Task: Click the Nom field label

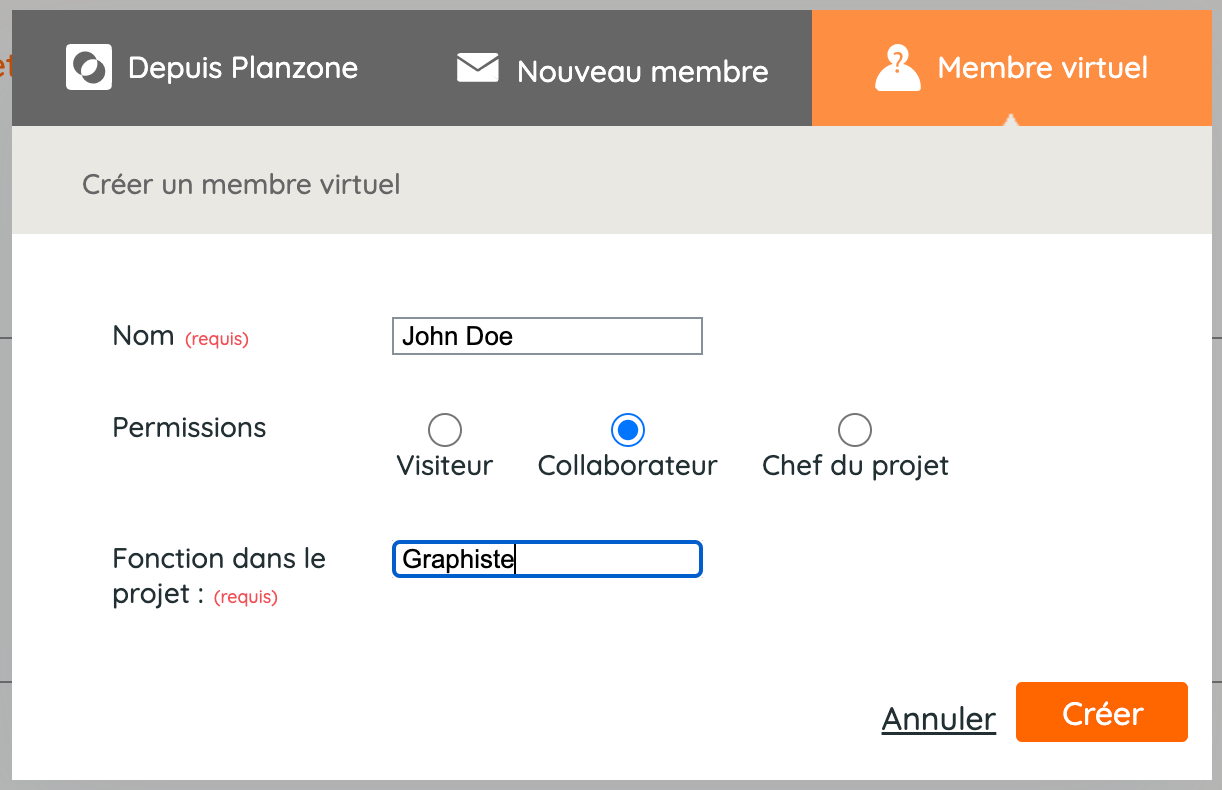Action: pyautogui.click(x=143, y=336)
